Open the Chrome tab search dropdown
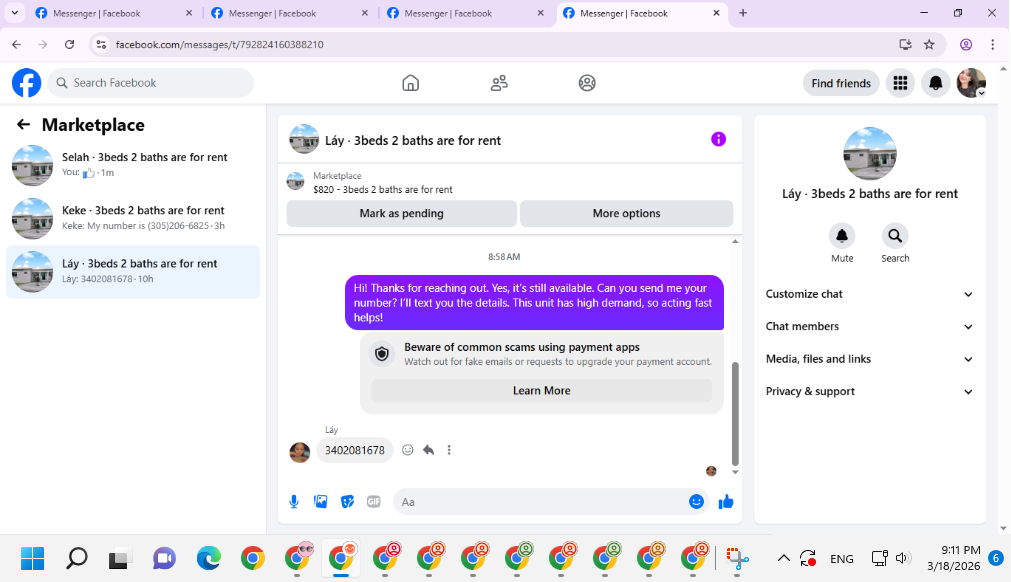This screenshot has width=1011, height=582. click(x=14, y=13)
